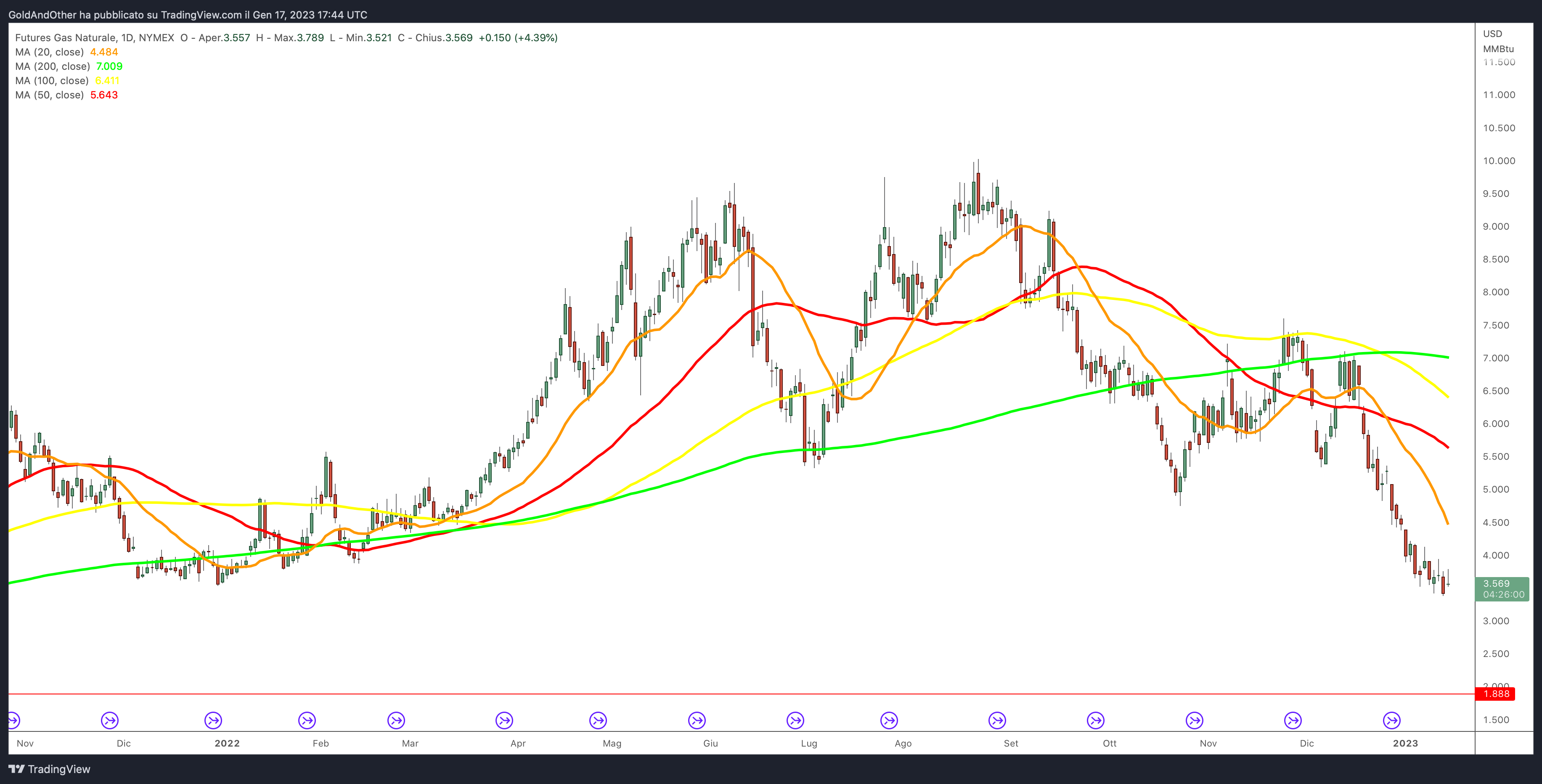The width and height of the screenshot is (1542, 784).
Task: Click the GoldAndOther publication header text
Action: (188, 15)
